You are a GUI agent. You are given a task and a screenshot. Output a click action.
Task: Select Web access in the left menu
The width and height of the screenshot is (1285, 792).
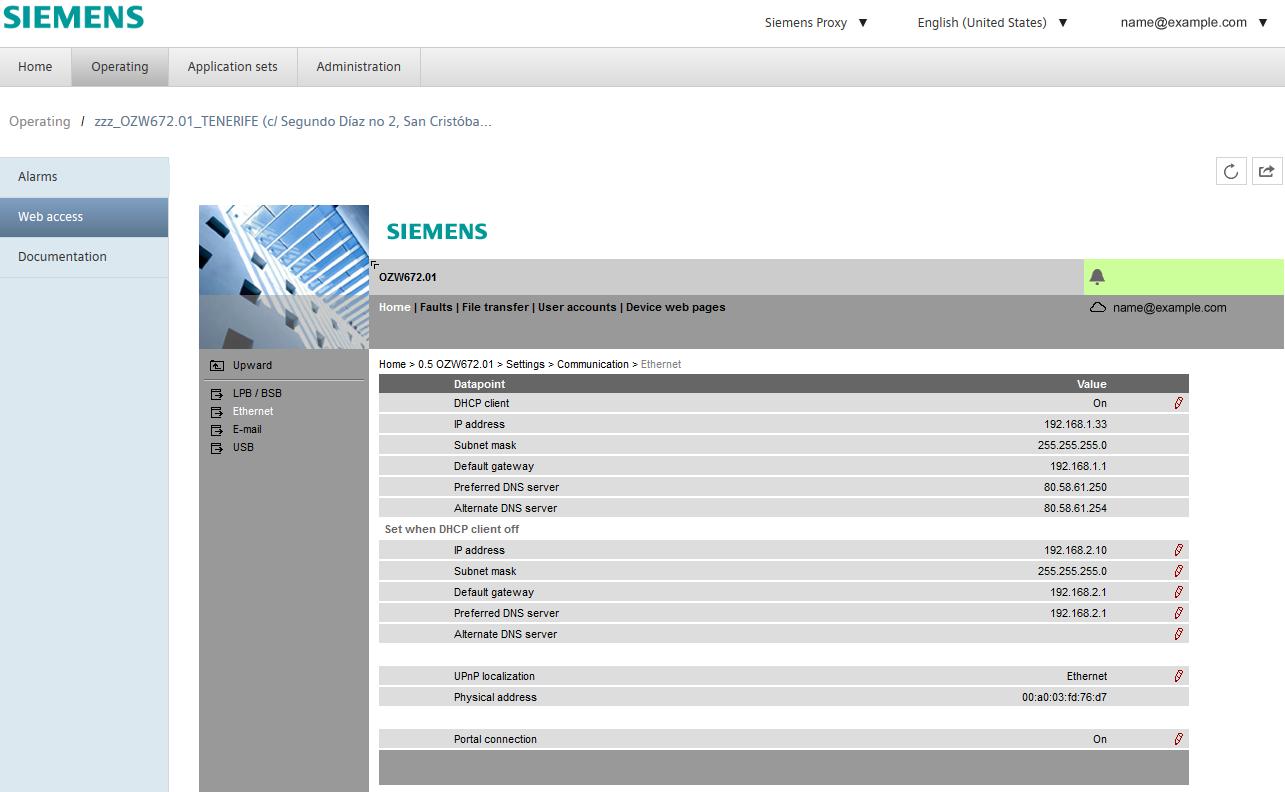(x=84, y=216)
